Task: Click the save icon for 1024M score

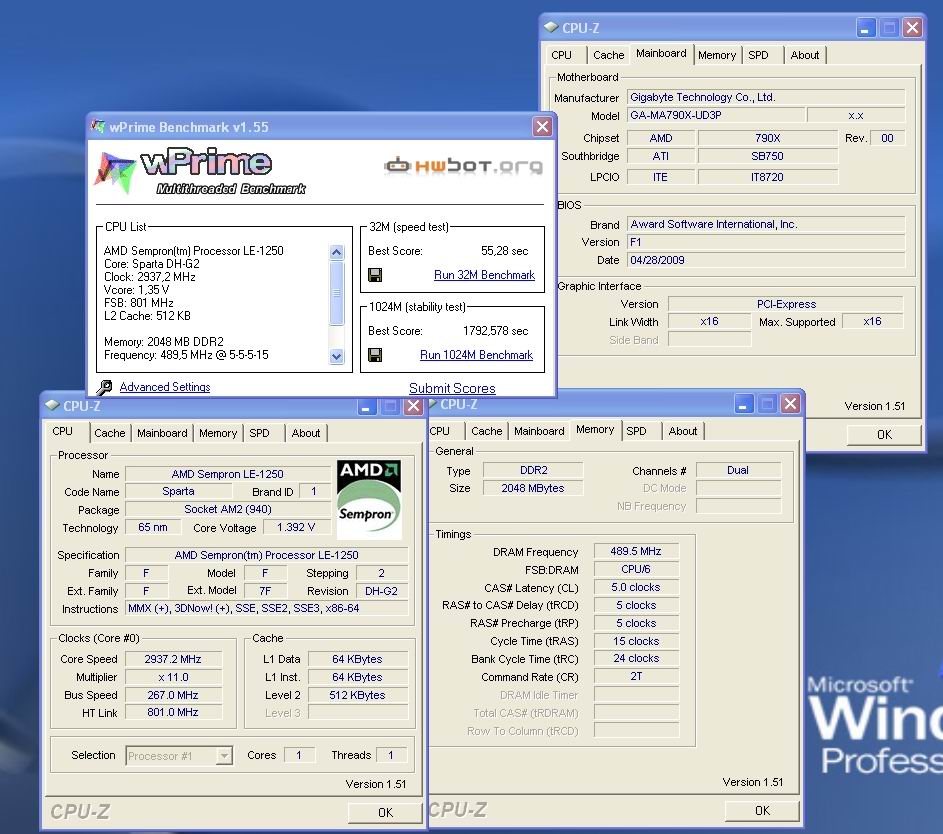Action: pyautogui.click(x=375, y=355)
